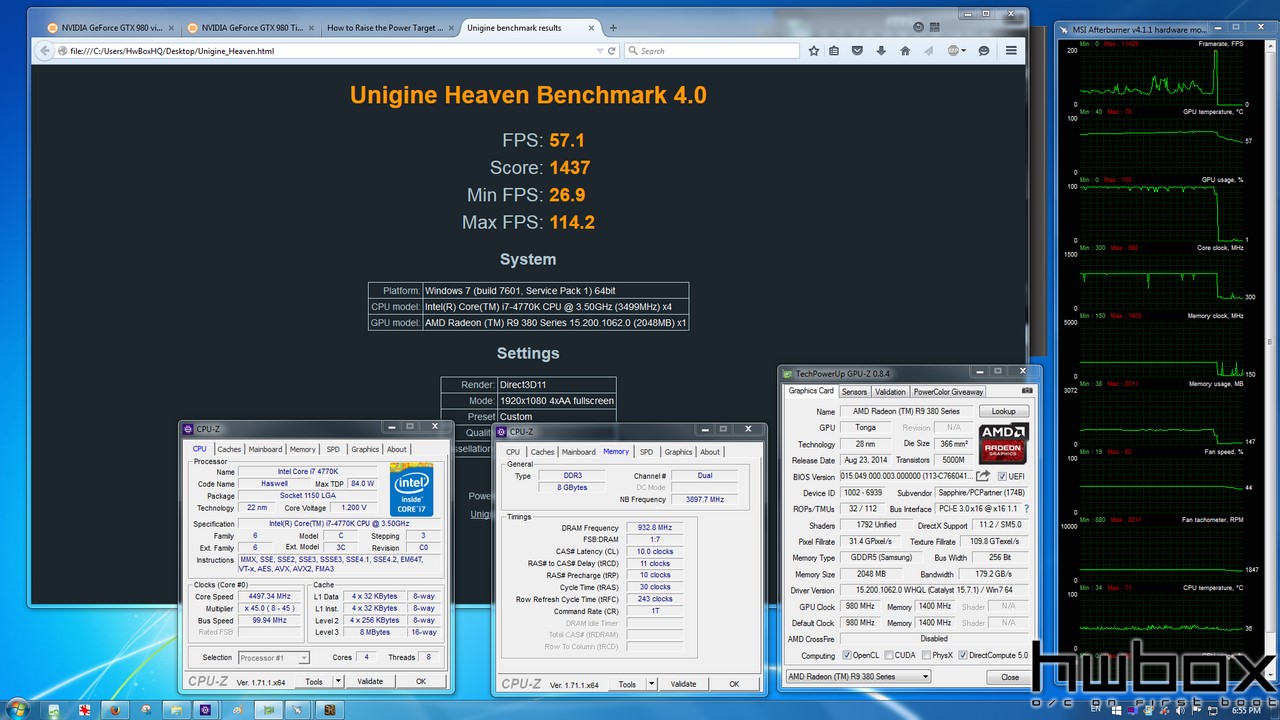Viewport: 1280px width, 720px height.
Task: Click the Core Speed value 4497.34 MHz
Action: (269, 596)
